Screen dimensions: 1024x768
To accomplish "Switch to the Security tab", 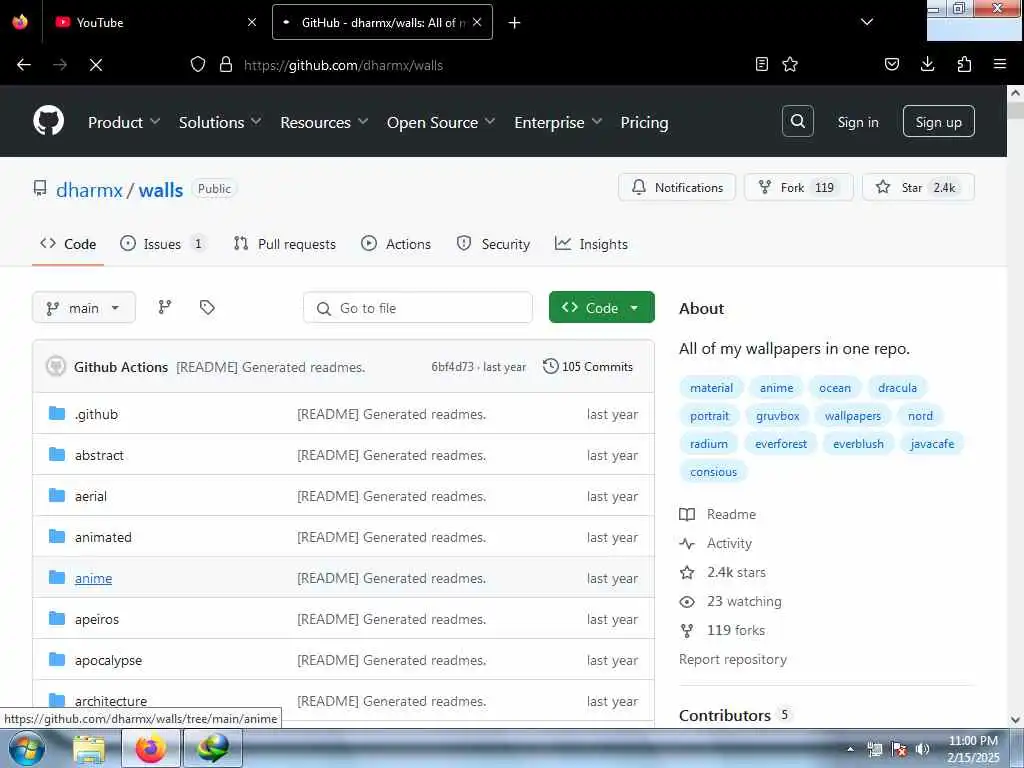I will (493, 244).
